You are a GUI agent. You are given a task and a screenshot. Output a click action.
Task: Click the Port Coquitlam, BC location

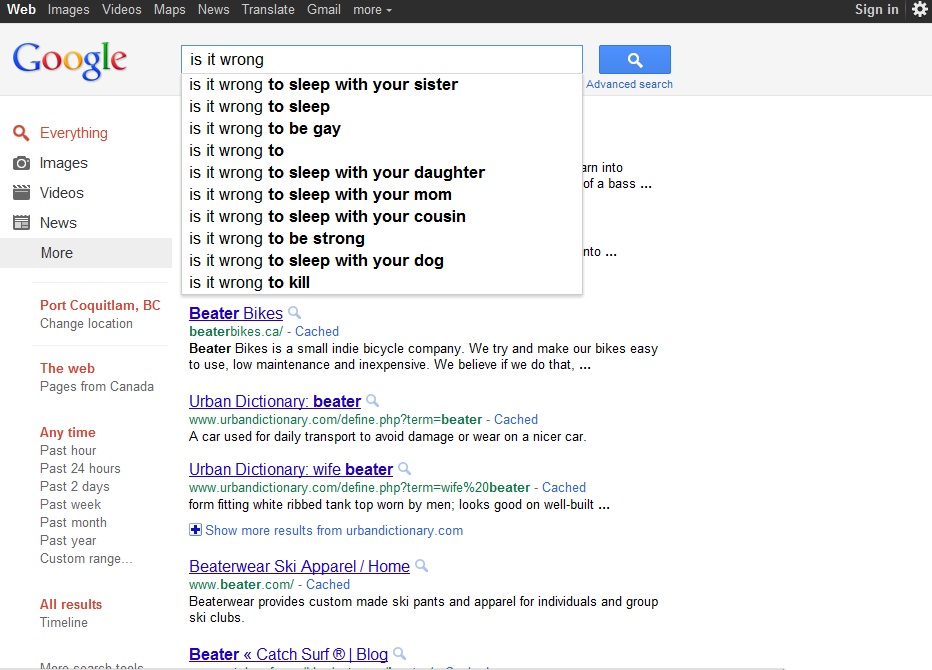point(100,305)
